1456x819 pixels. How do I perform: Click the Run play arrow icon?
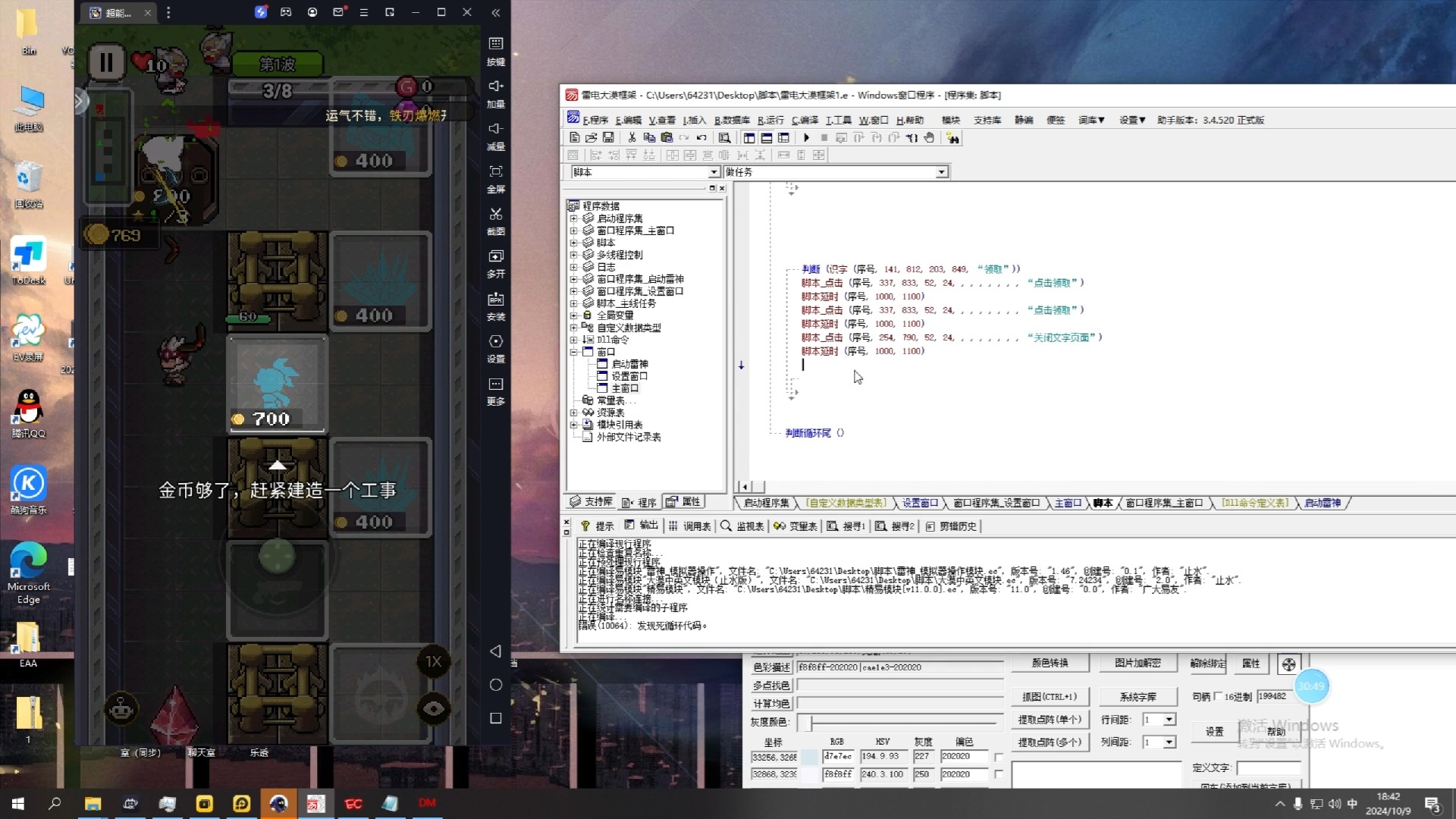[806, 137]
